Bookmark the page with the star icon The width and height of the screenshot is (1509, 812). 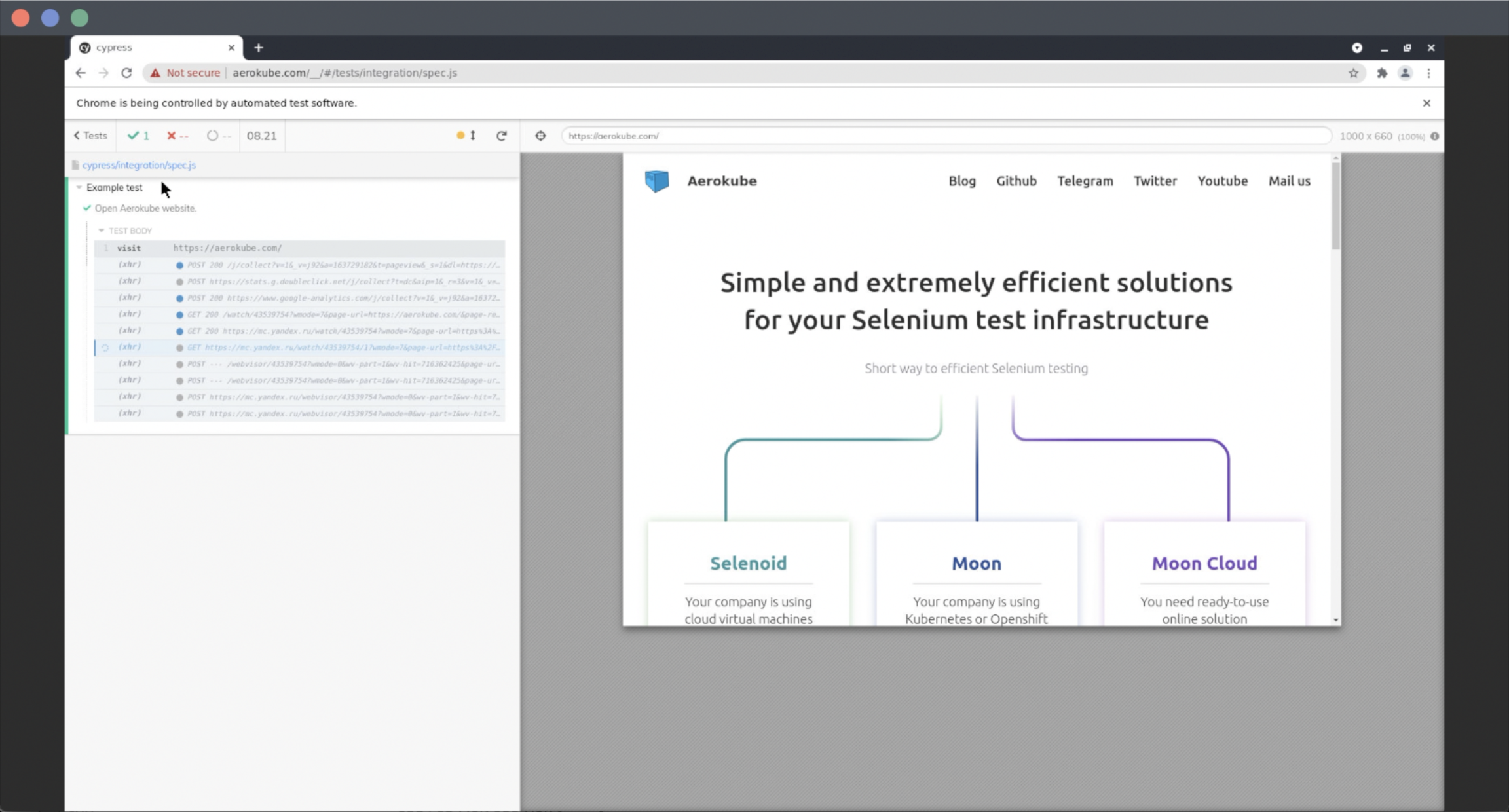1353,73
